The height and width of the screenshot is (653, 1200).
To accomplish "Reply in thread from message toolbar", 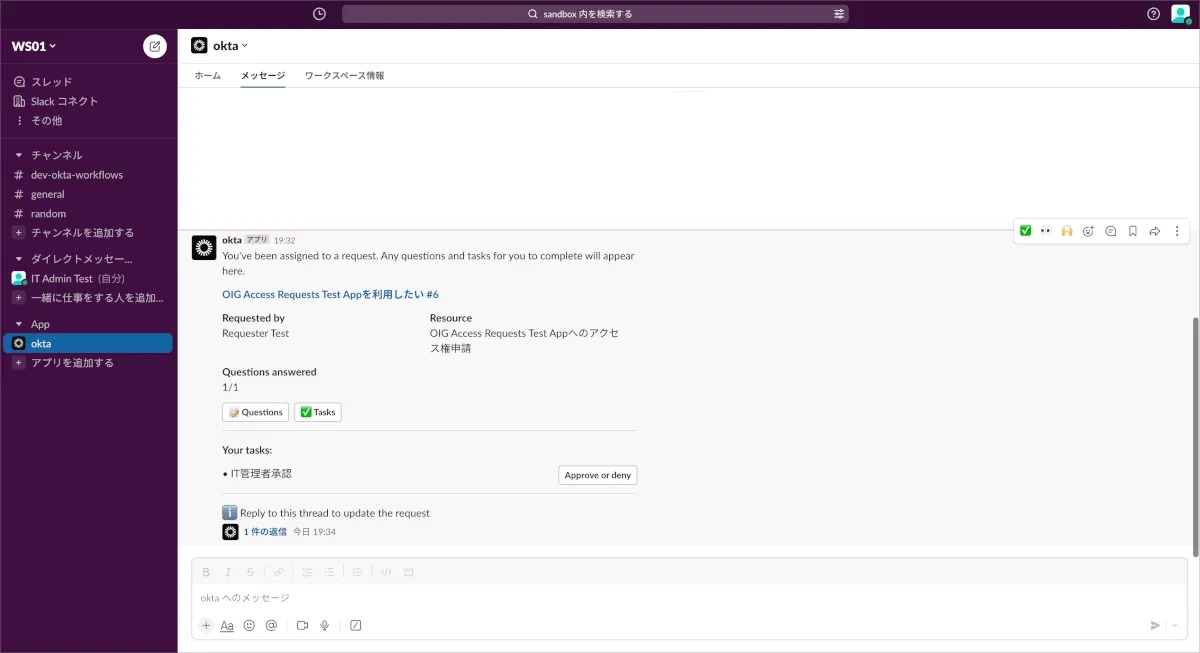I will (1111, 231).
